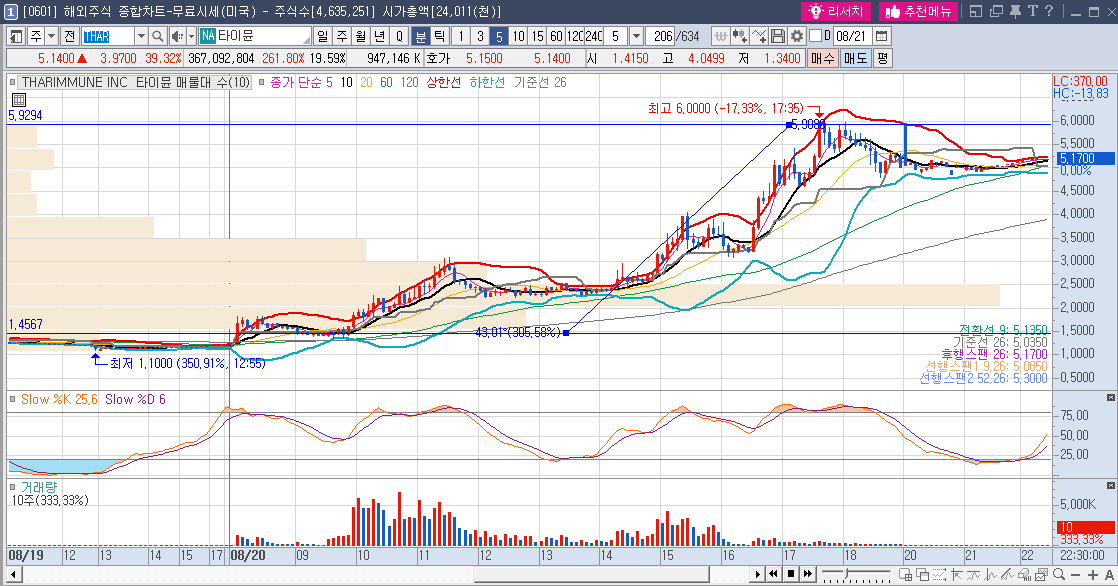Click the grid table icon under chart title
Screen dimensions: 1118x586
19,100
